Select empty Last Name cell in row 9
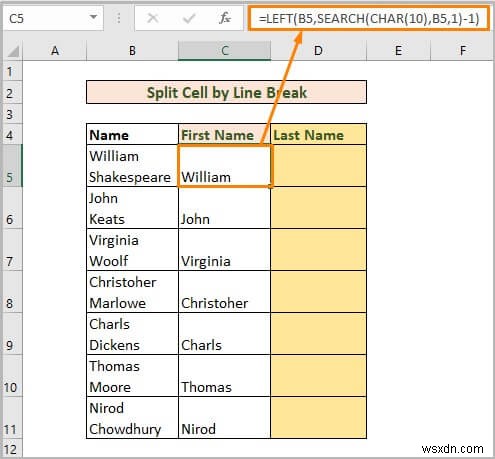This screenshot has height=459, width=495. click(318, 334)
